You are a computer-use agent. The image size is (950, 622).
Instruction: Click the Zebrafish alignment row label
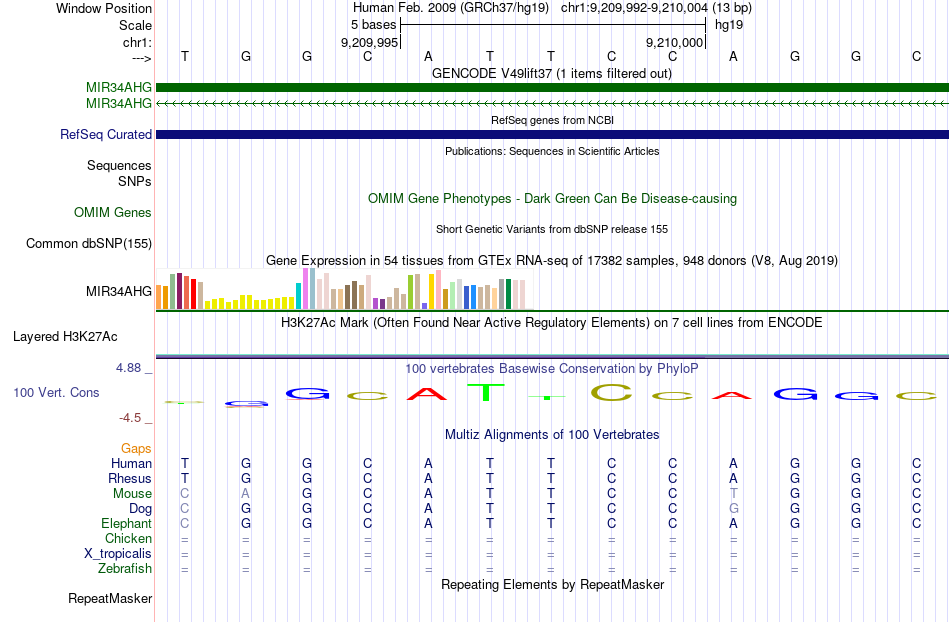coord(125,569)
